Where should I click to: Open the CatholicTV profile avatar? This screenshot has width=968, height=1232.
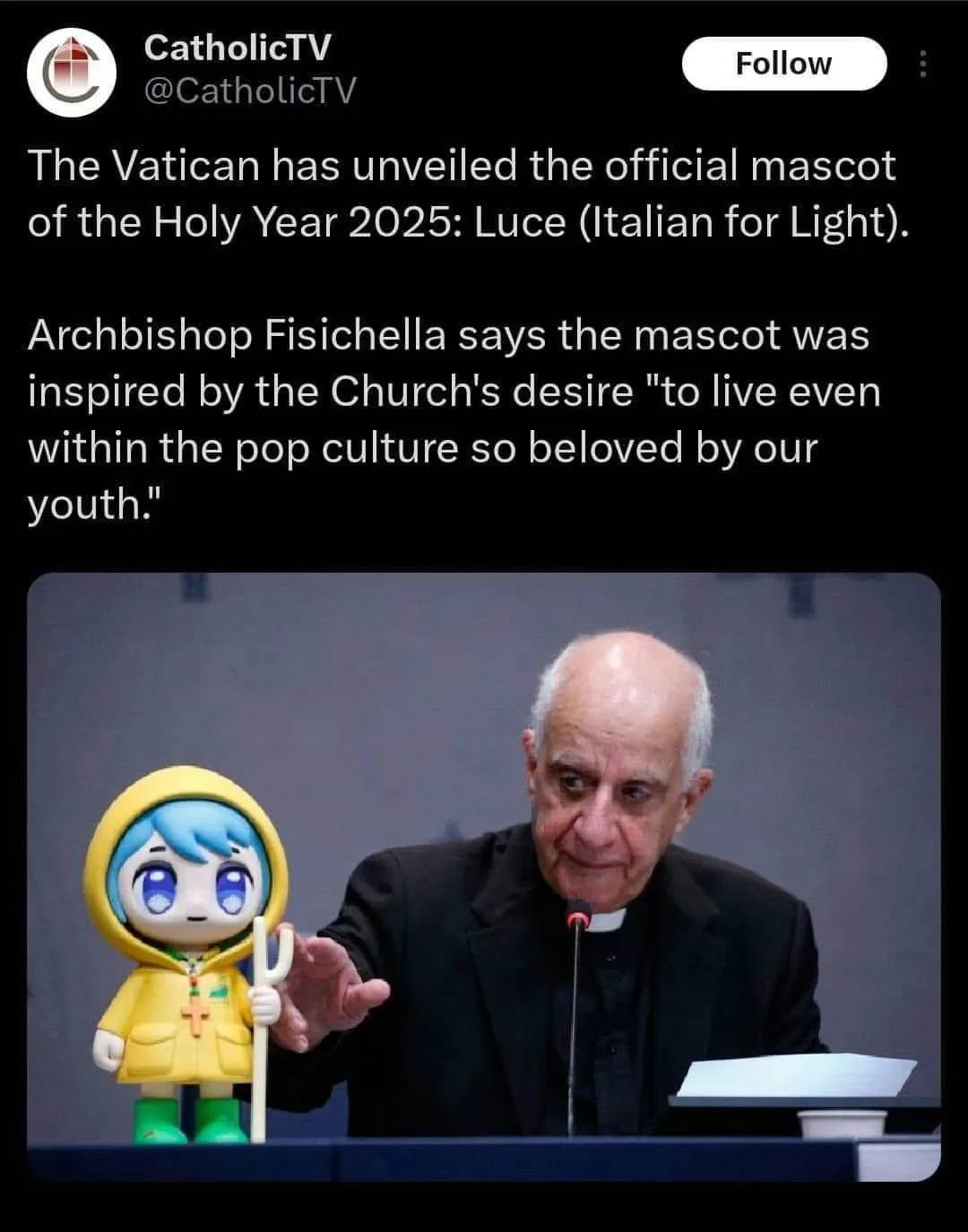pos(72,73)
